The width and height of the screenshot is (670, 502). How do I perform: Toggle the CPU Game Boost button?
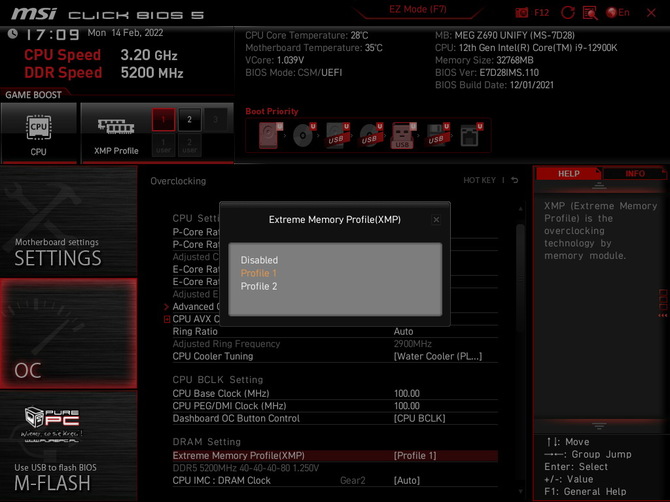click(39, 133)
